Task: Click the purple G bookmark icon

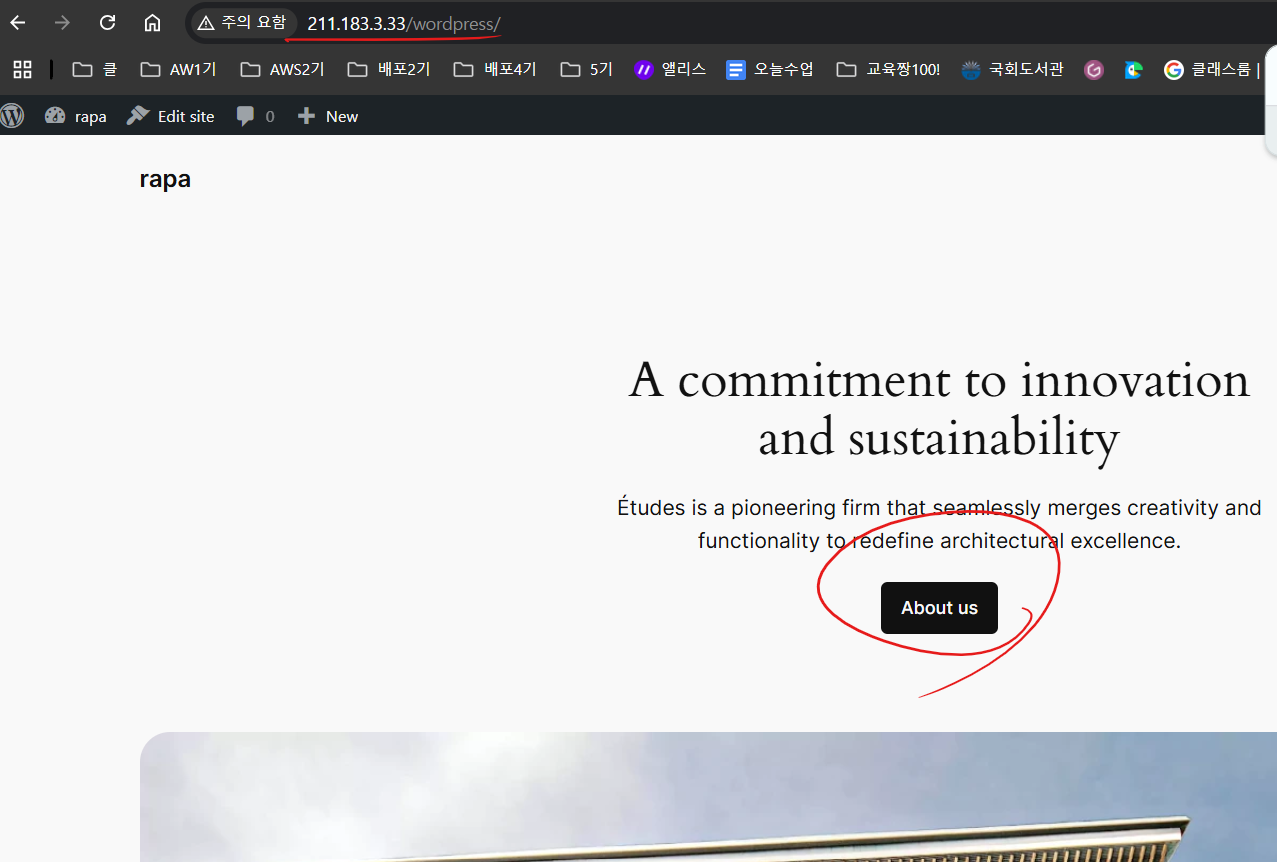Action: (1094, 70)
